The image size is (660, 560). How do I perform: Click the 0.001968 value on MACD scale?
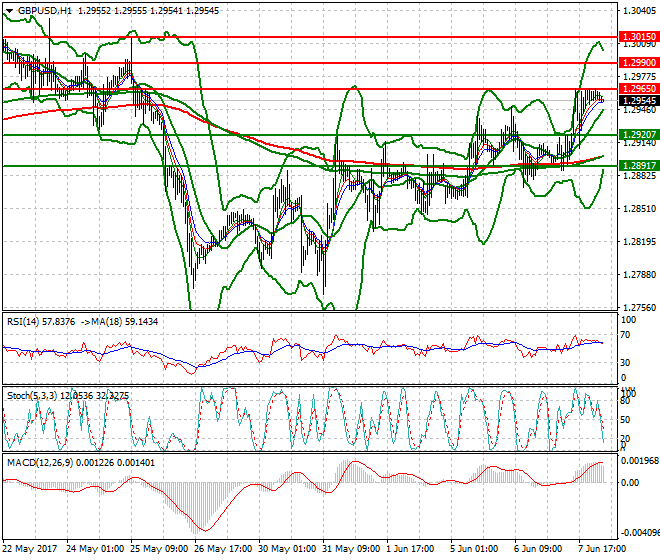click(x=638, y=460)
